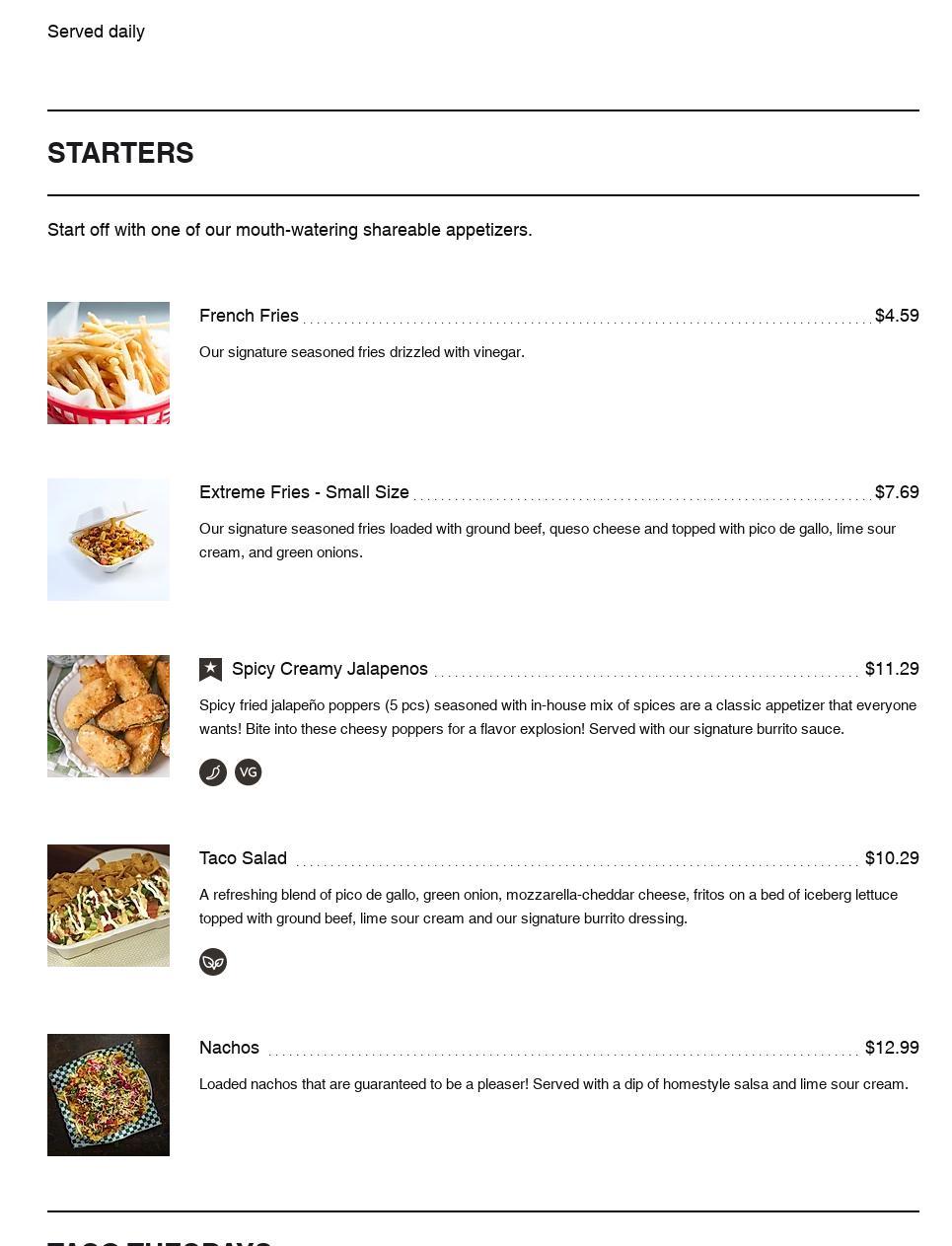Select the French Fries item name

pos(249,316)
